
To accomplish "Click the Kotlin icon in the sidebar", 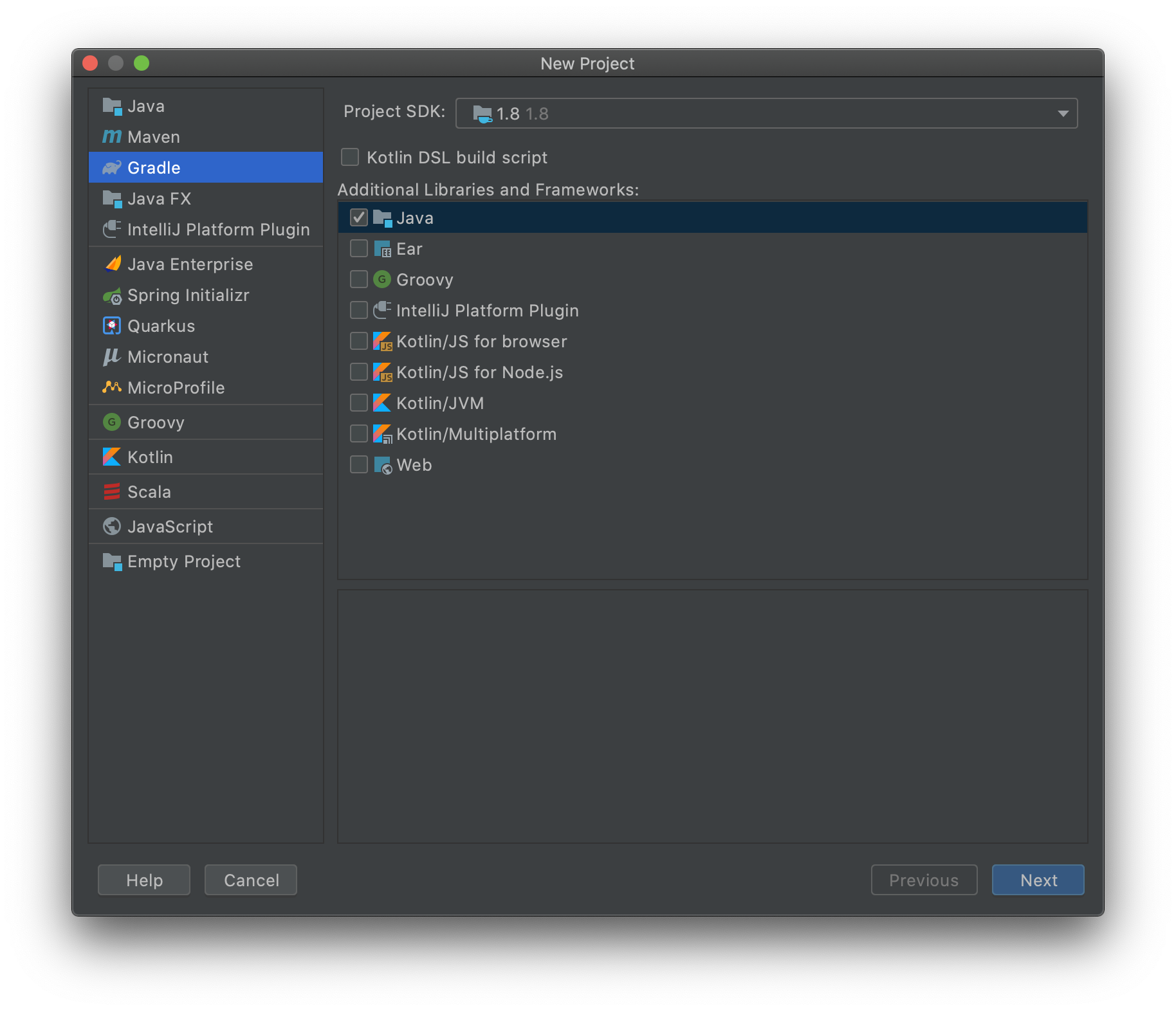I will click(x=112, y=457).
